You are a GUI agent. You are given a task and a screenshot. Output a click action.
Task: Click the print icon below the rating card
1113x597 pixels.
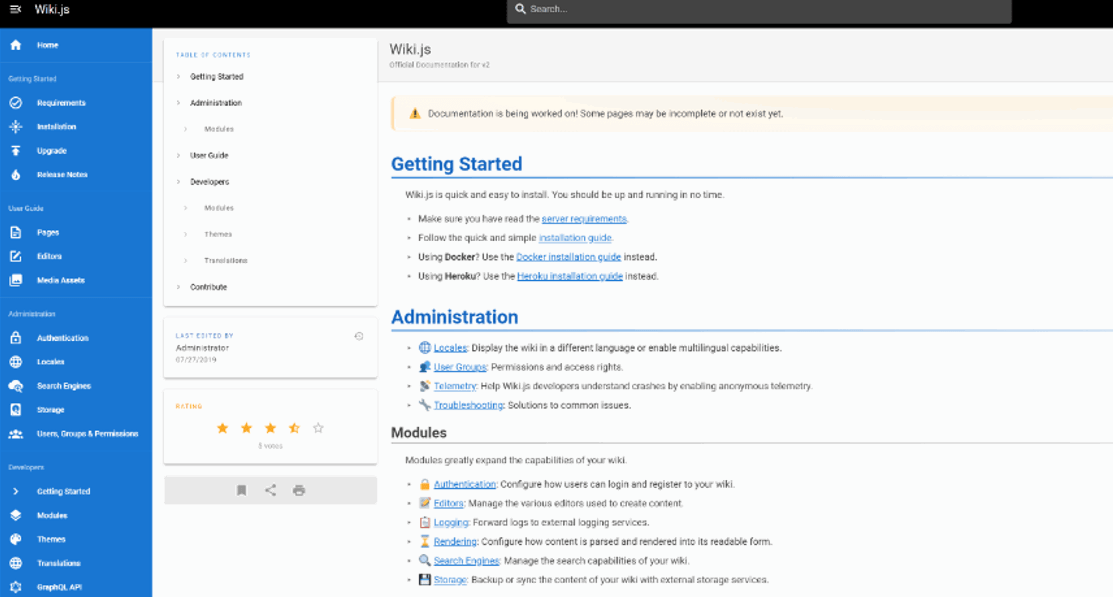pos(299,490)
